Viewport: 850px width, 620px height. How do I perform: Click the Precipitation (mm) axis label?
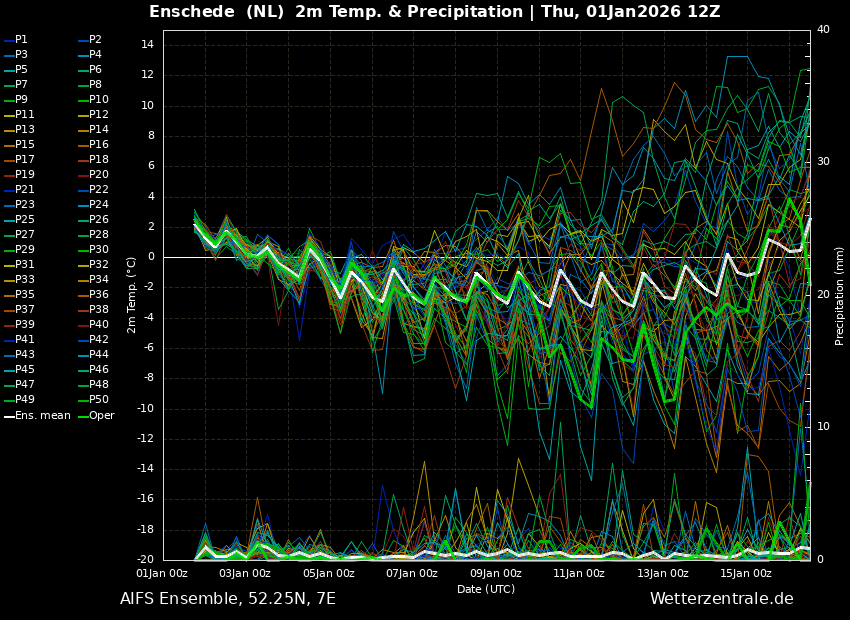pyautogui.click(x=839, y=295)
